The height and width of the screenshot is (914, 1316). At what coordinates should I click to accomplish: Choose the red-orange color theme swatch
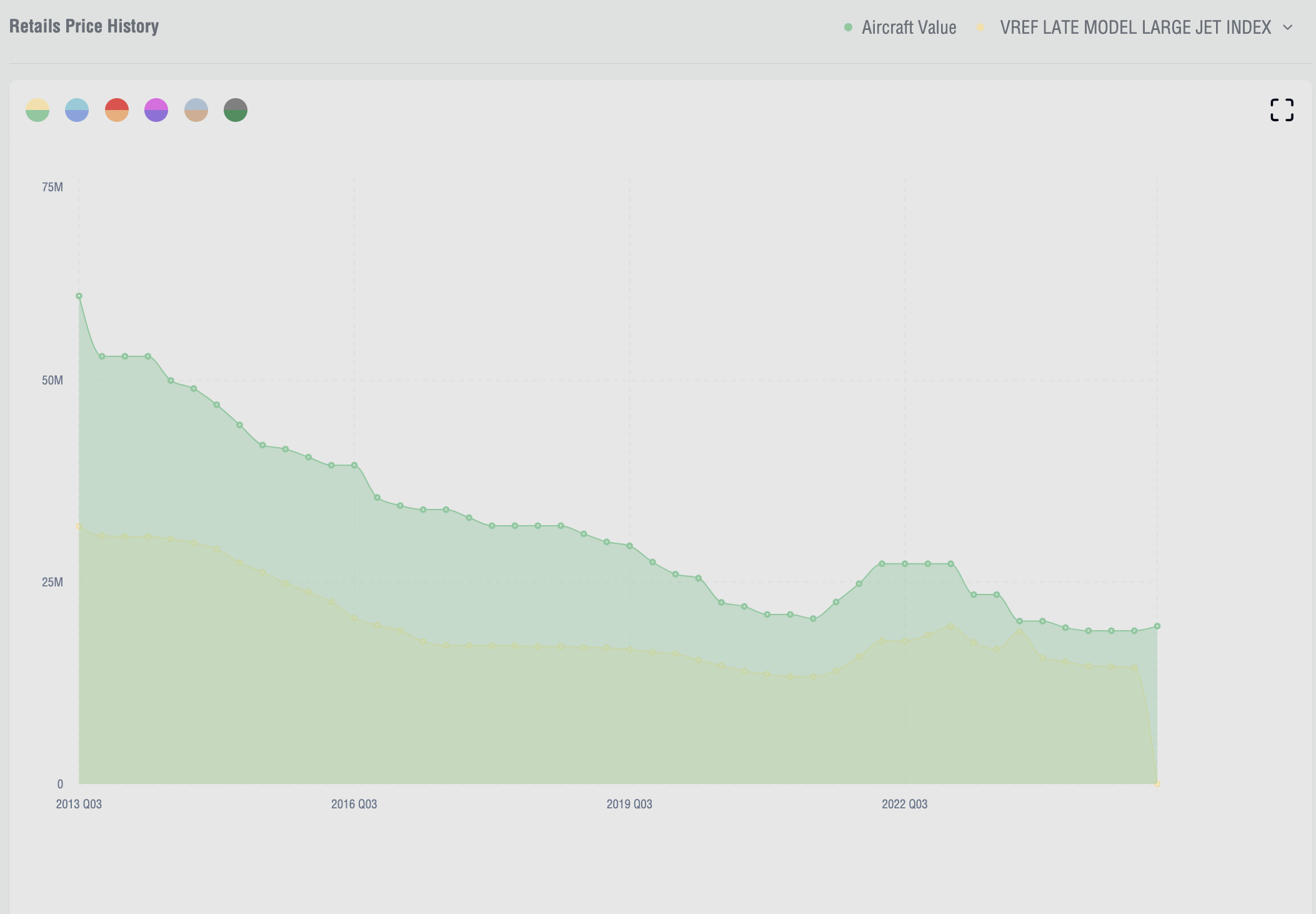coord(117,110)
